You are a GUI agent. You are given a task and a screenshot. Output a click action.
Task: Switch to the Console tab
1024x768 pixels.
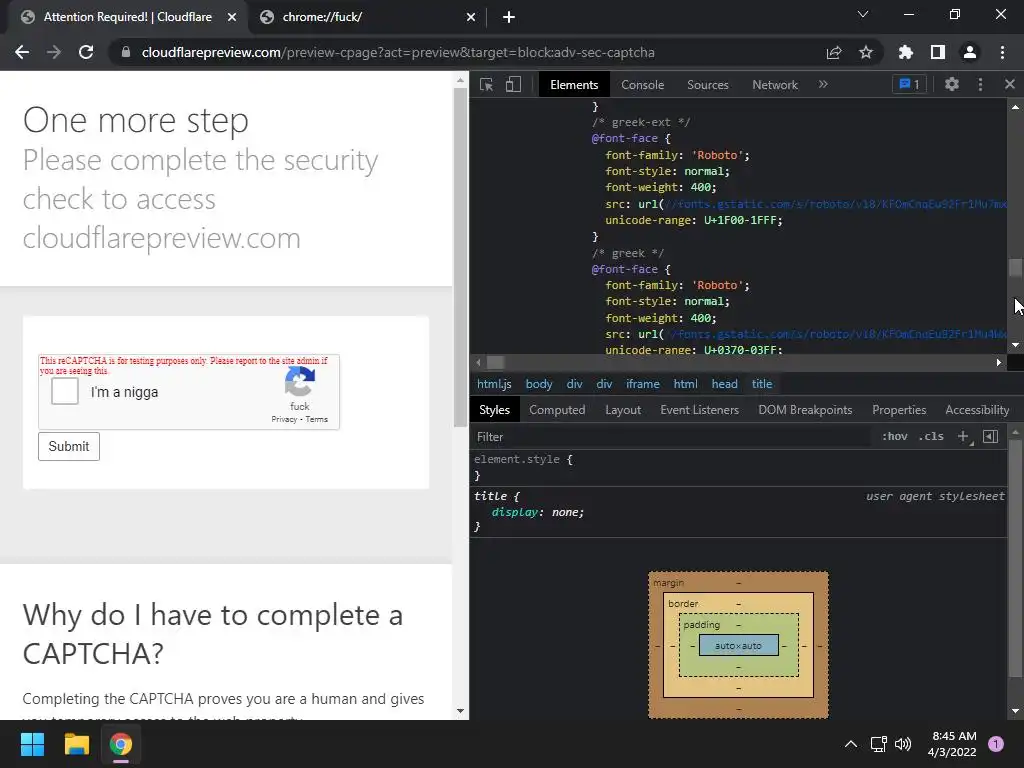pyautogui.click(x=642, y=85)
